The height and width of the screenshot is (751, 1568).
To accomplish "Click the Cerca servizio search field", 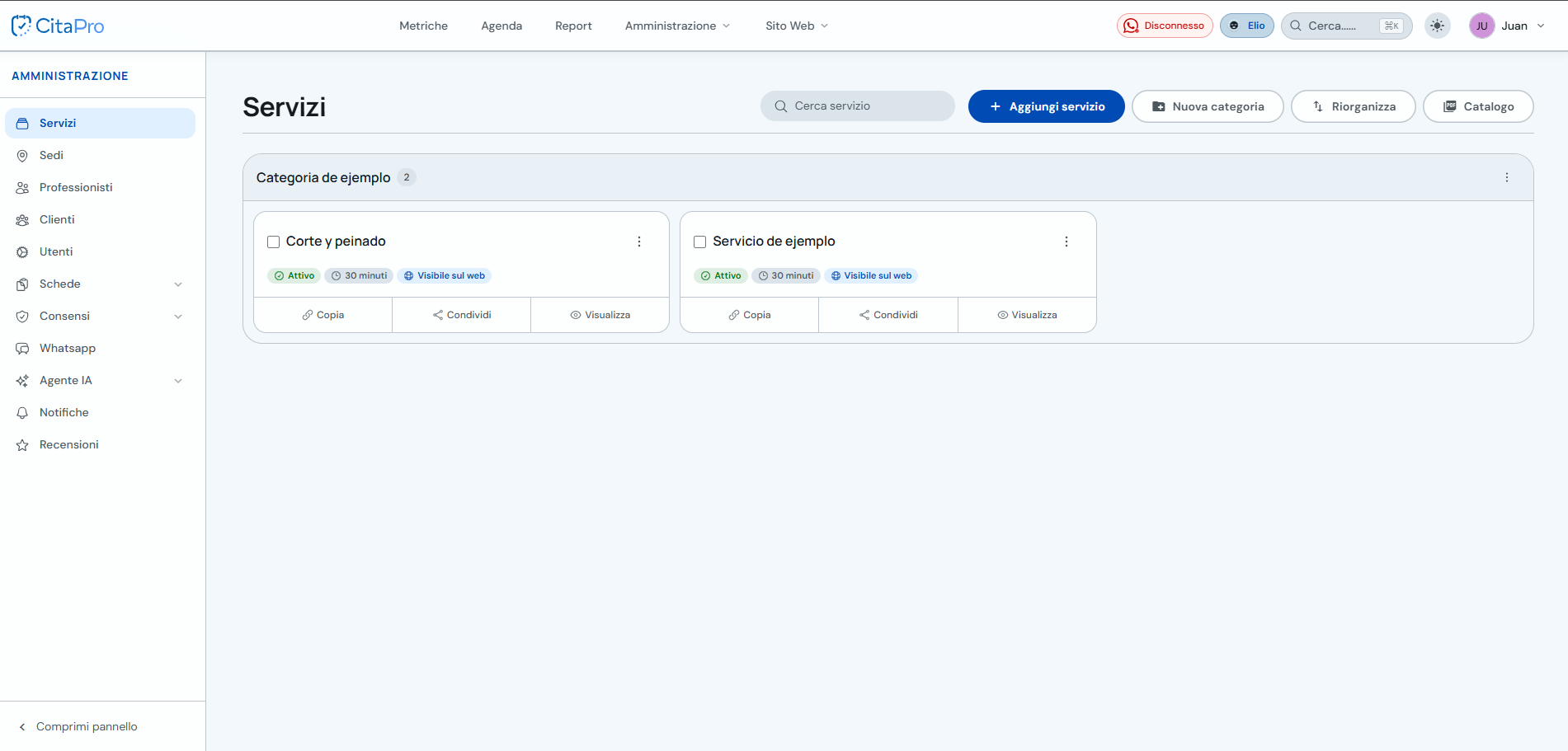I will tap(858, 106).
